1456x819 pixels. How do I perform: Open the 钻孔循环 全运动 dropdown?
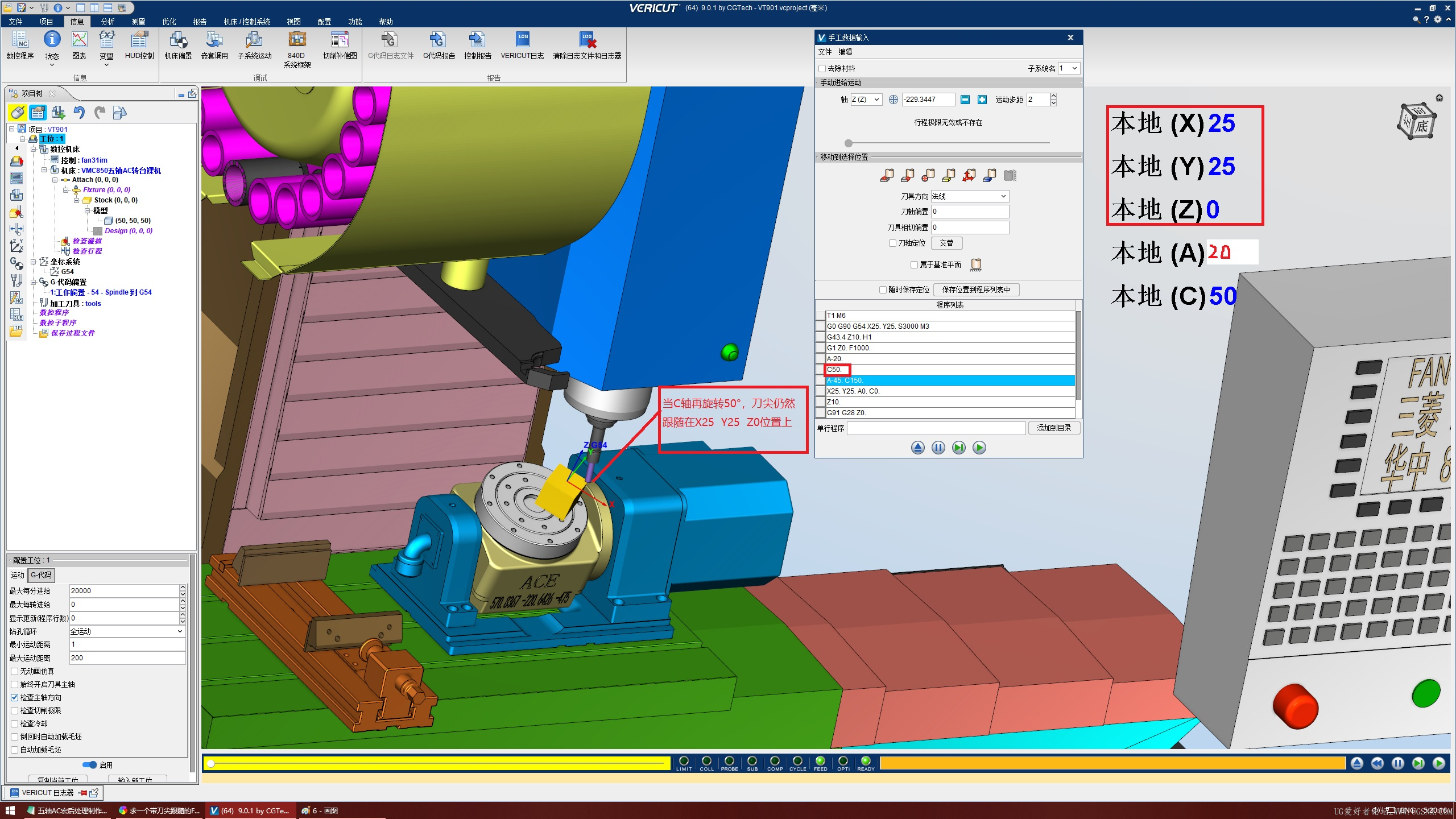(x=127, y=631)
